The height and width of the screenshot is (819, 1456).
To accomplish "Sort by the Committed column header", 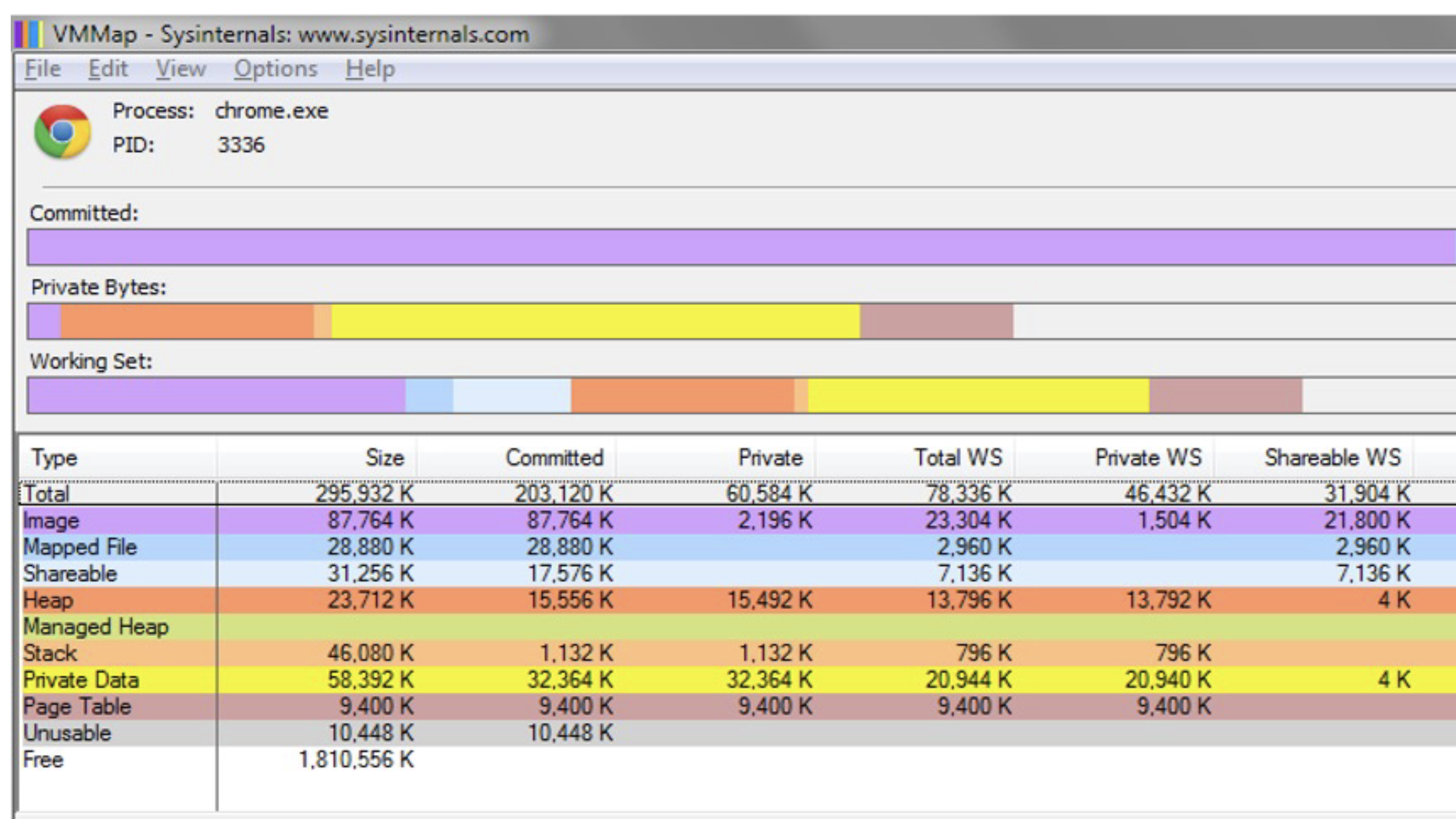I will point(517,458).
